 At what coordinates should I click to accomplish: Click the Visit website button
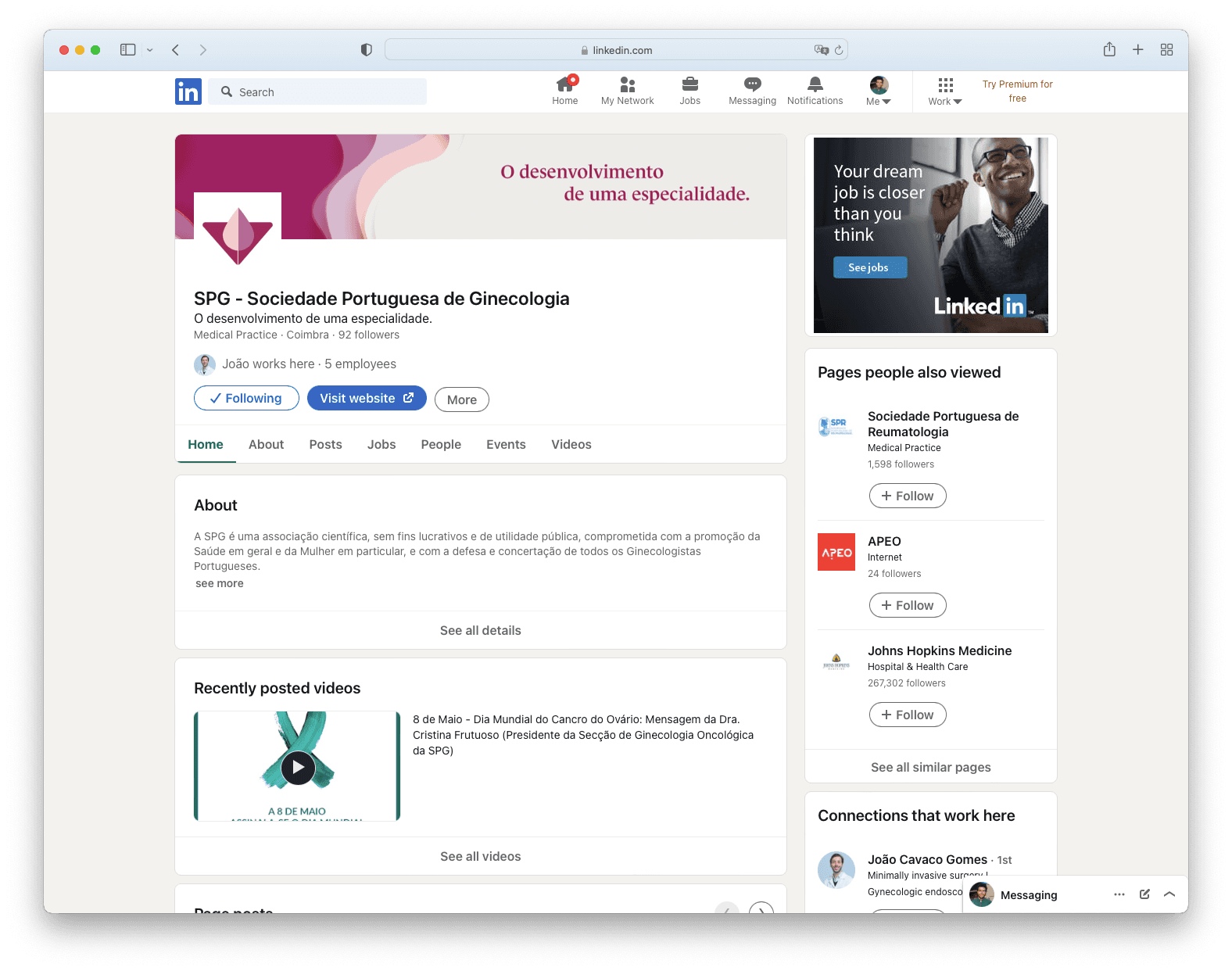(x=367, y=398)
